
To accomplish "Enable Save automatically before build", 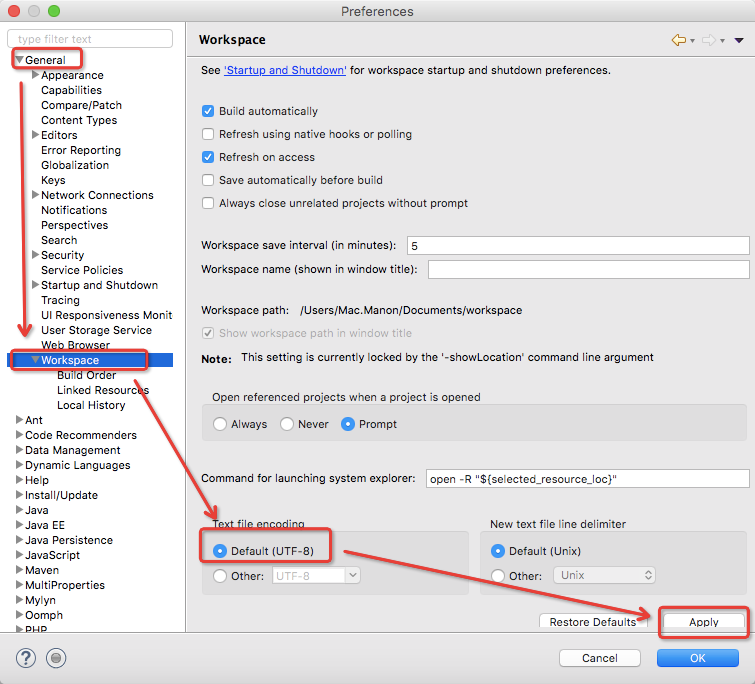I will (x=208, y=180).
